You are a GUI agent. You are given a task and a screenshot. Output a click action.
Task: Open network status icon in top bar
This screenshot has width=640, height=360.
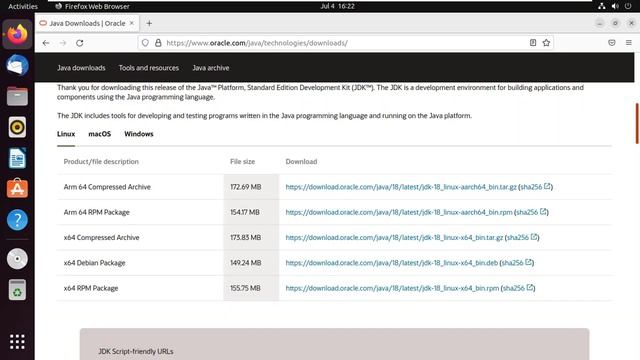click(x=602, y=6)
